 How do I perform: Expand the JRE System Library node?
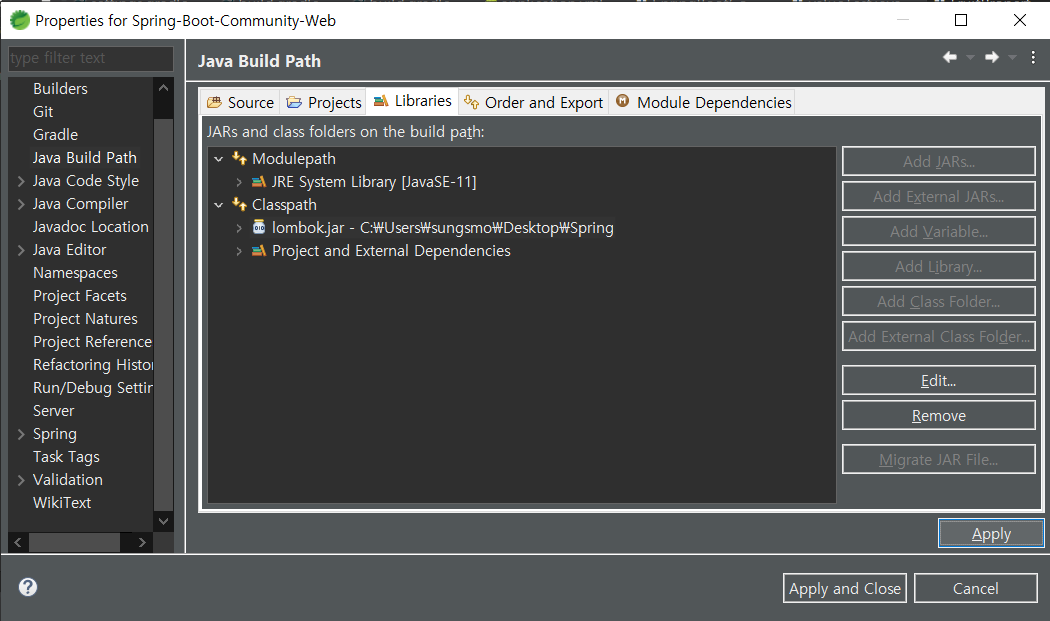click(x=239, y=182)
